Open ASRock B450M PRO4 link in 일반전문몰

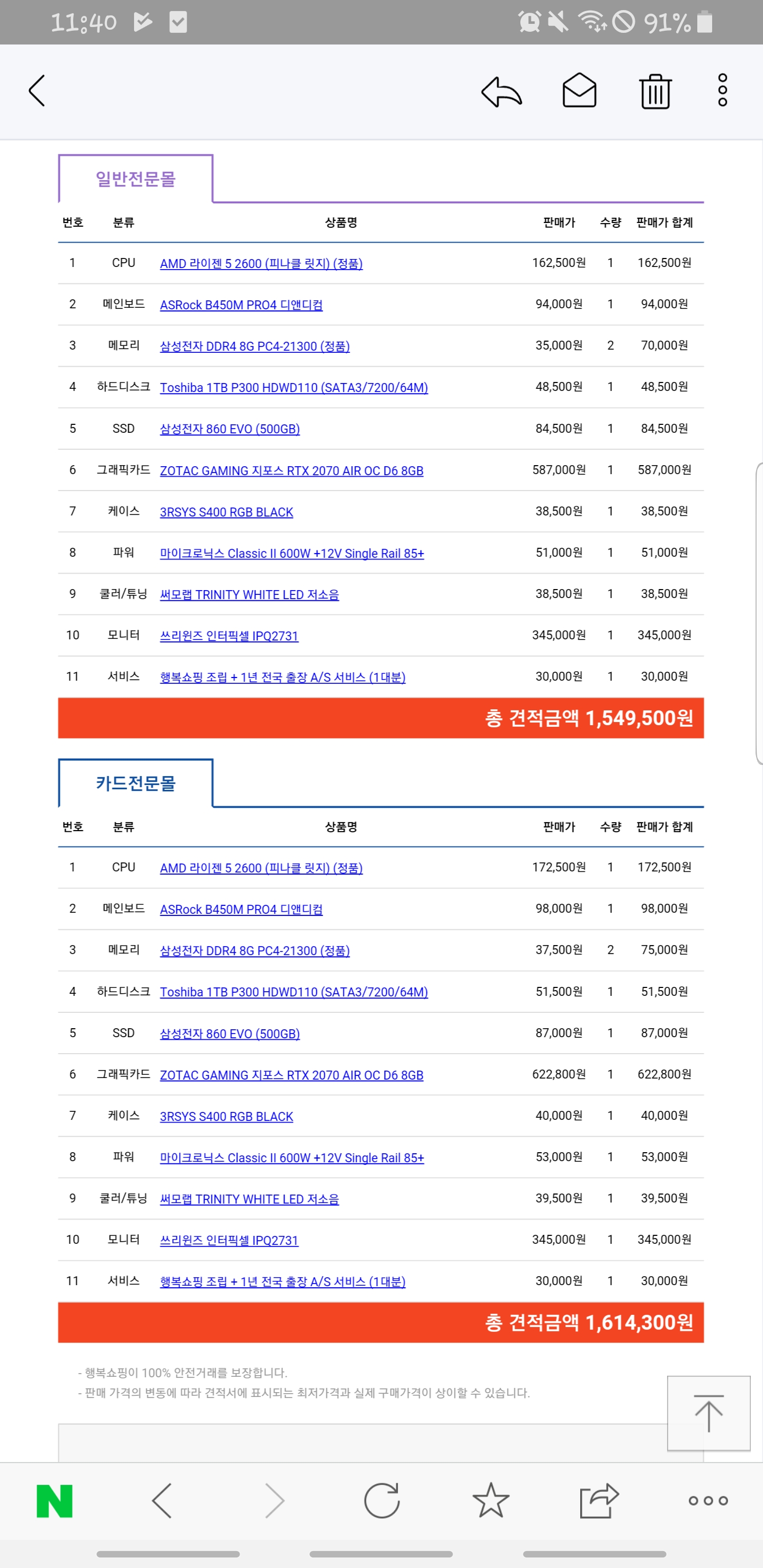point(241,305)
